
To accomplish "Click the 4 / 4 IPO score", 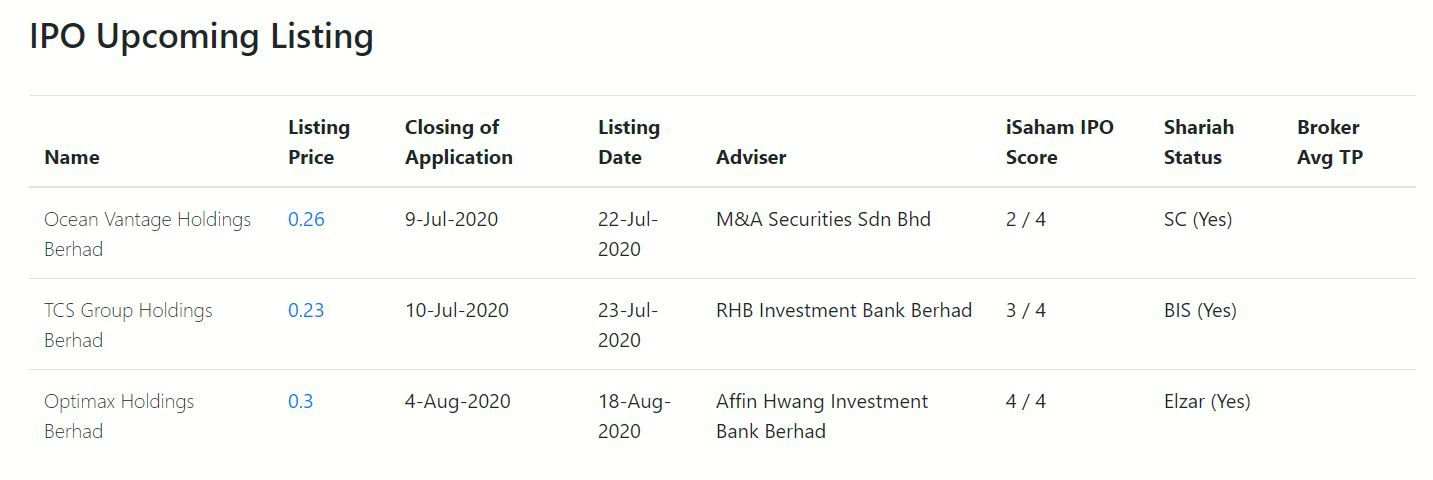I will pos(1026,401).
